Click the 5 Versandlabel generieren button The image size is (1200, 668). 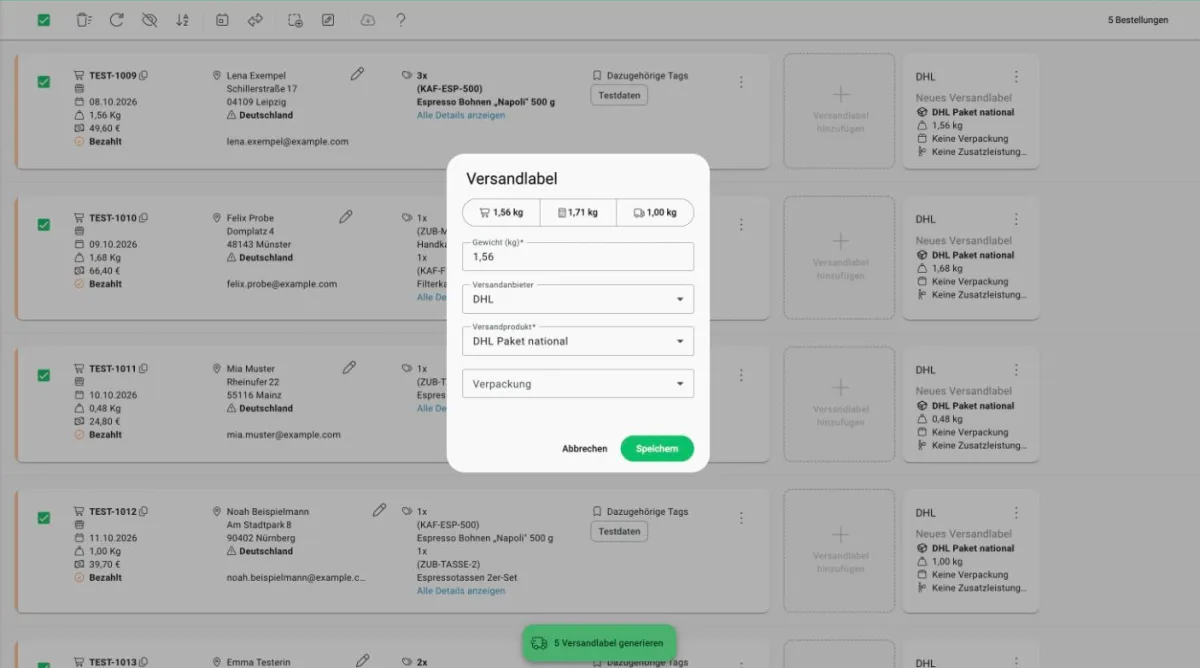pyautogui.click(x=599, y=643)
